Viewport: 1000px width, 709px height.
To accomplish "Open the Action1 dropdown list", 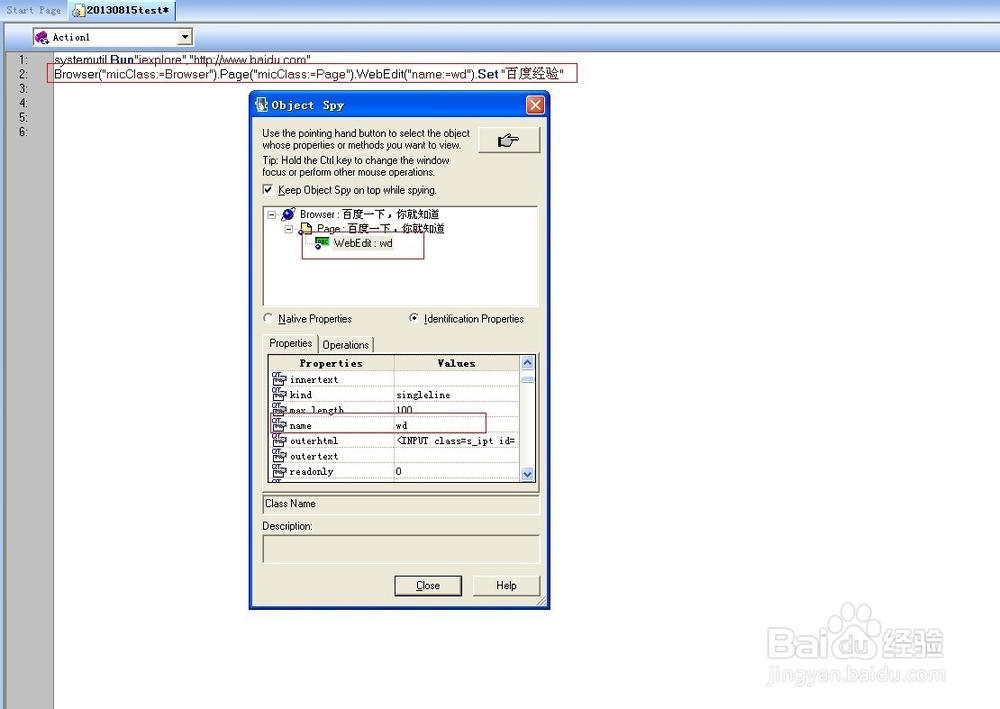I will coord(185,37).
